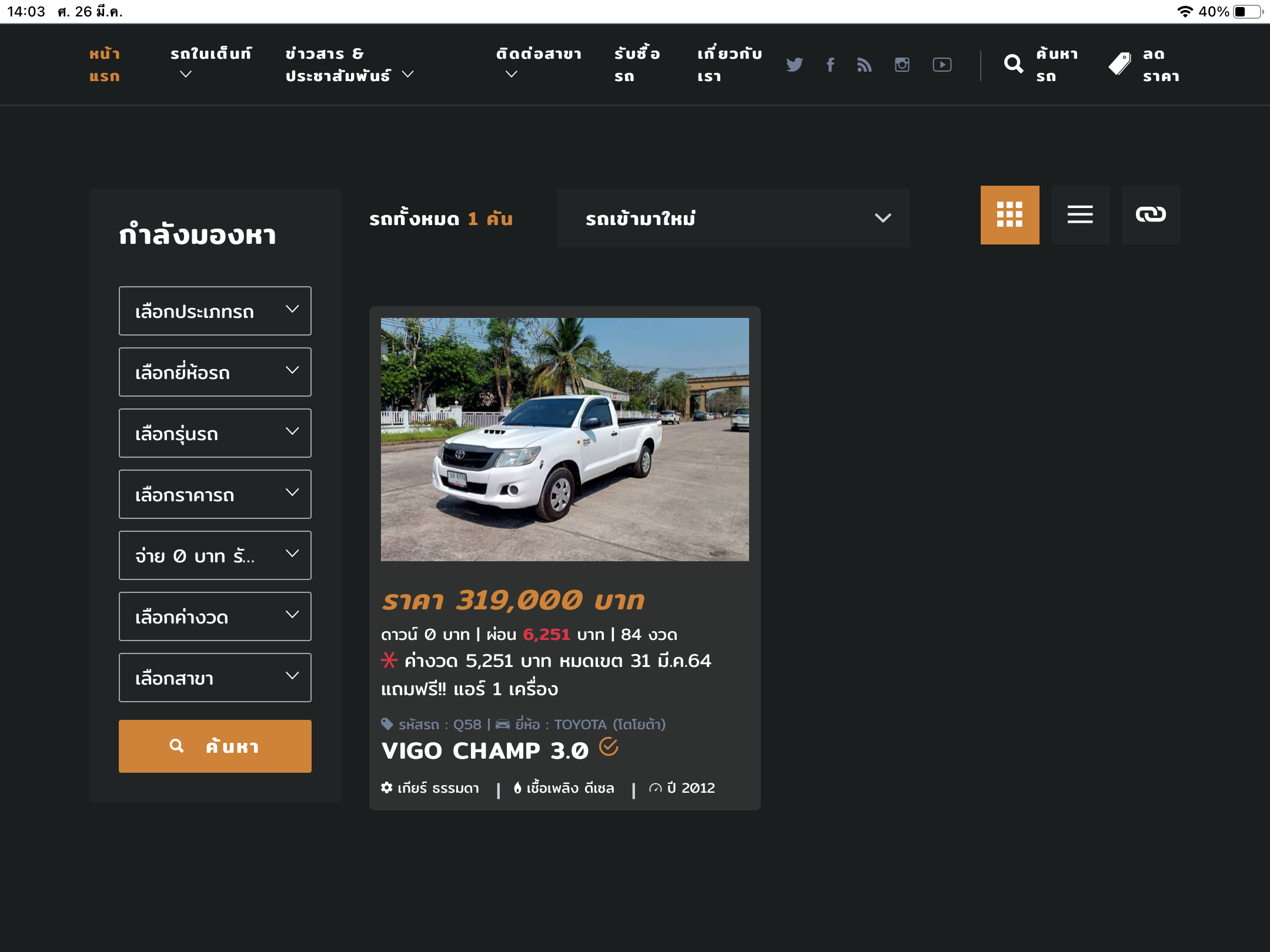Open the เลือกยี่ห้อรถ brand dropdown
This screenshot has width=1270, height=952.
(215, 372)
